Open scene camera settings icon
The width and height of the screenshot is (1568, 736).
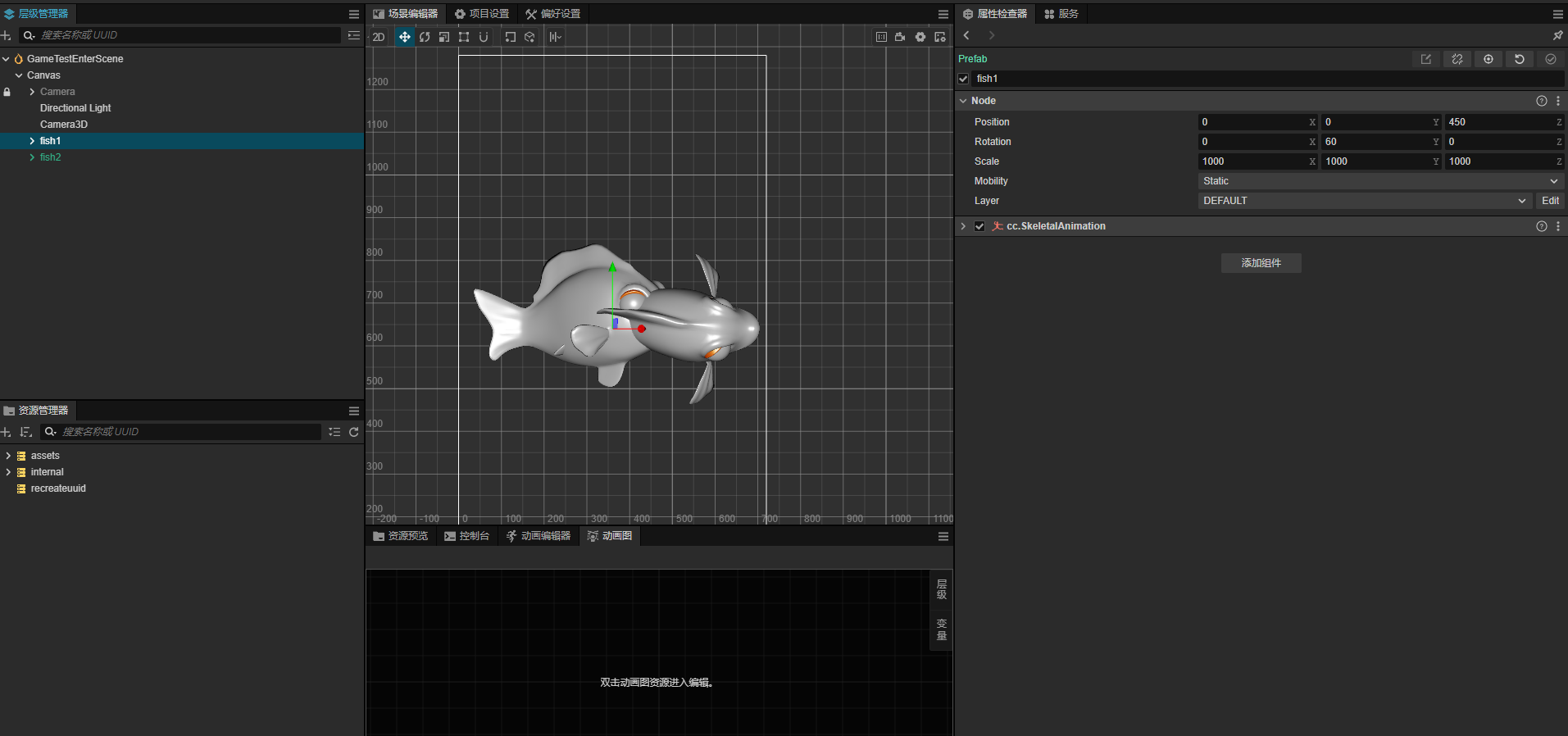(900, 37)
